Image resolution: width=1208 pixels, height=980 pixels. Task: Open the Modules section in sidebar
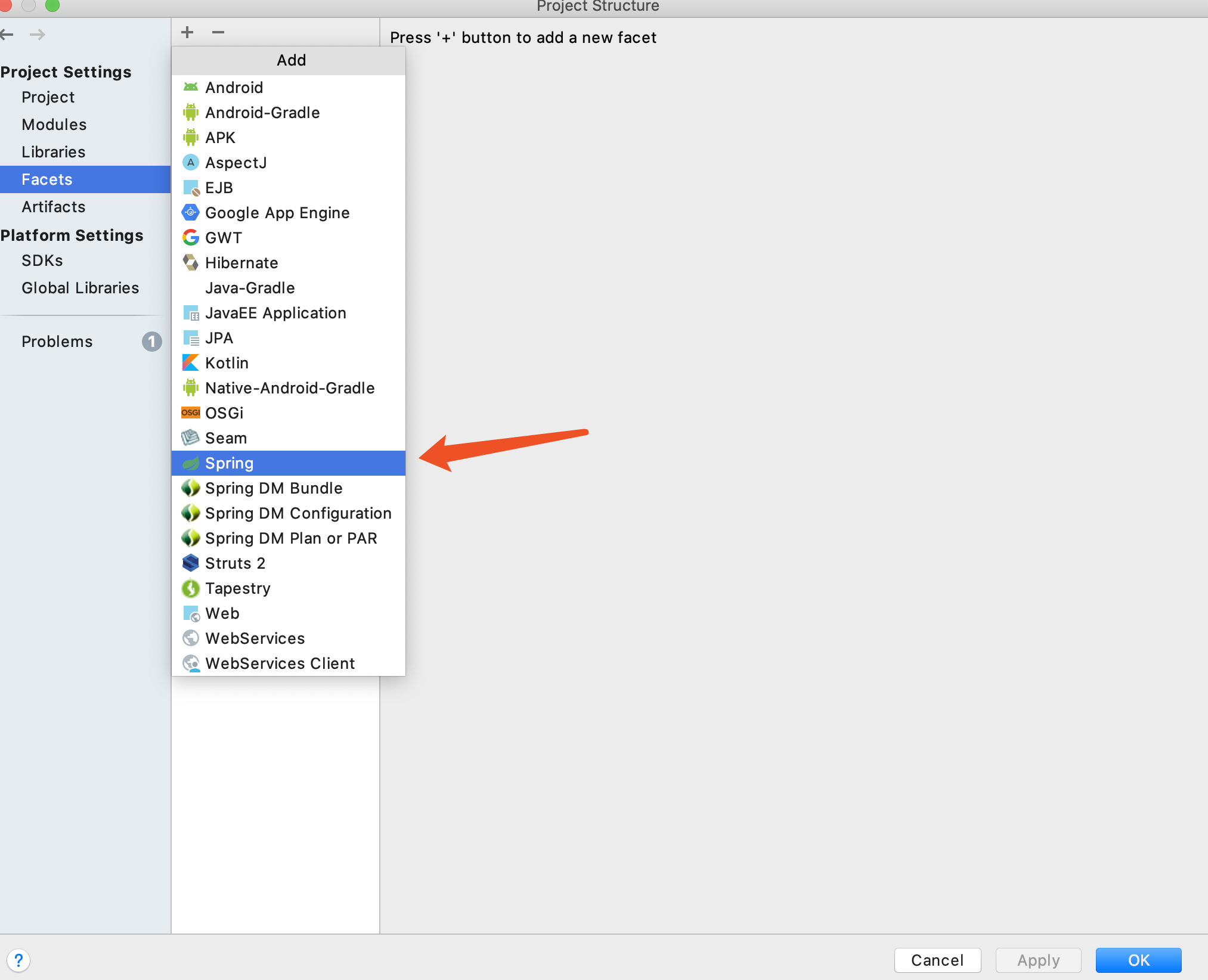53,124
